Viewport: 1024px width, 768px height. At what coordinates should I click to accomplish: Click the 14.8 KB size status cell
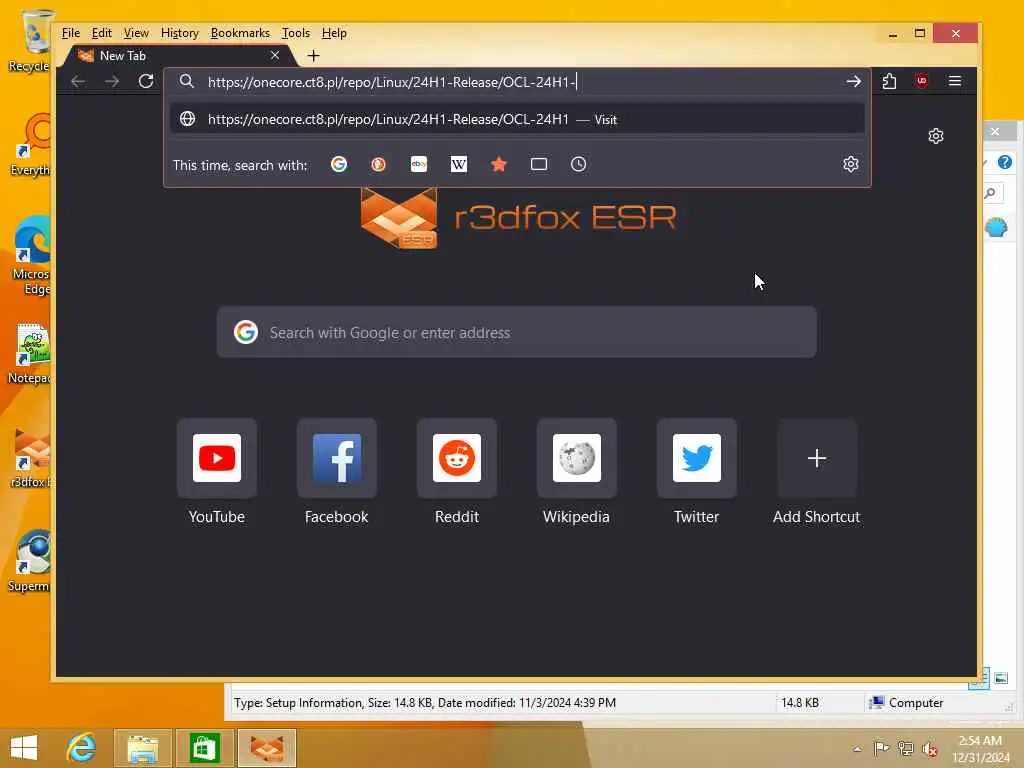tap(800, 703)
